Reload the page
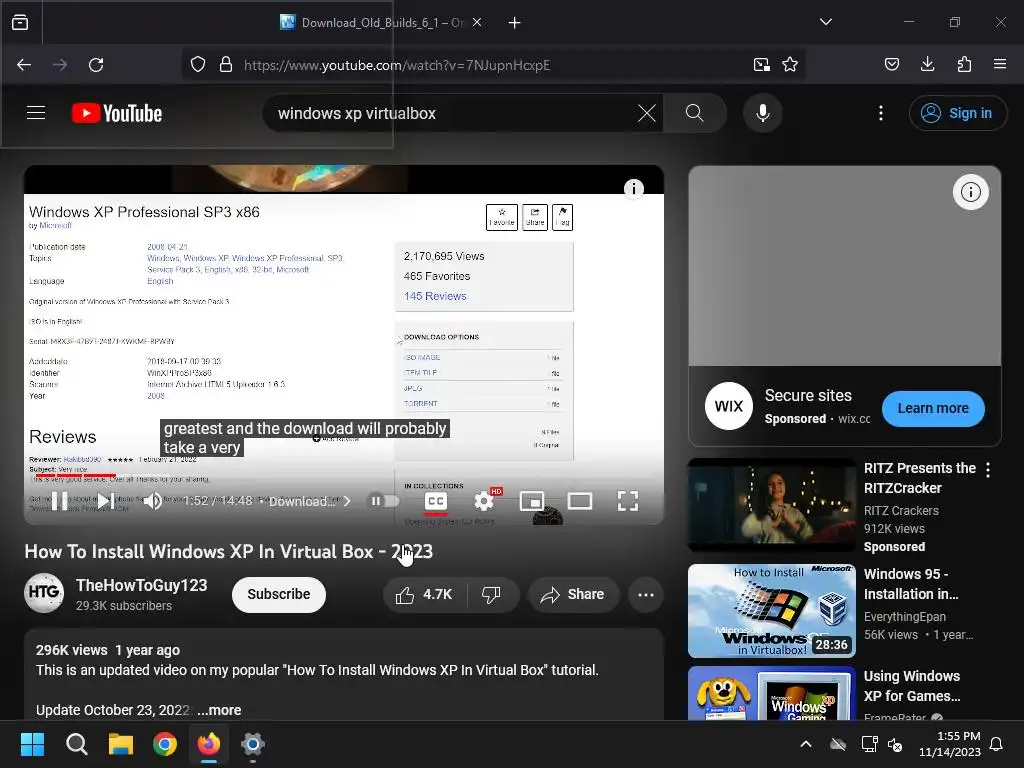The height and width of the screenshot is (768, 1024). coord(96,65)
